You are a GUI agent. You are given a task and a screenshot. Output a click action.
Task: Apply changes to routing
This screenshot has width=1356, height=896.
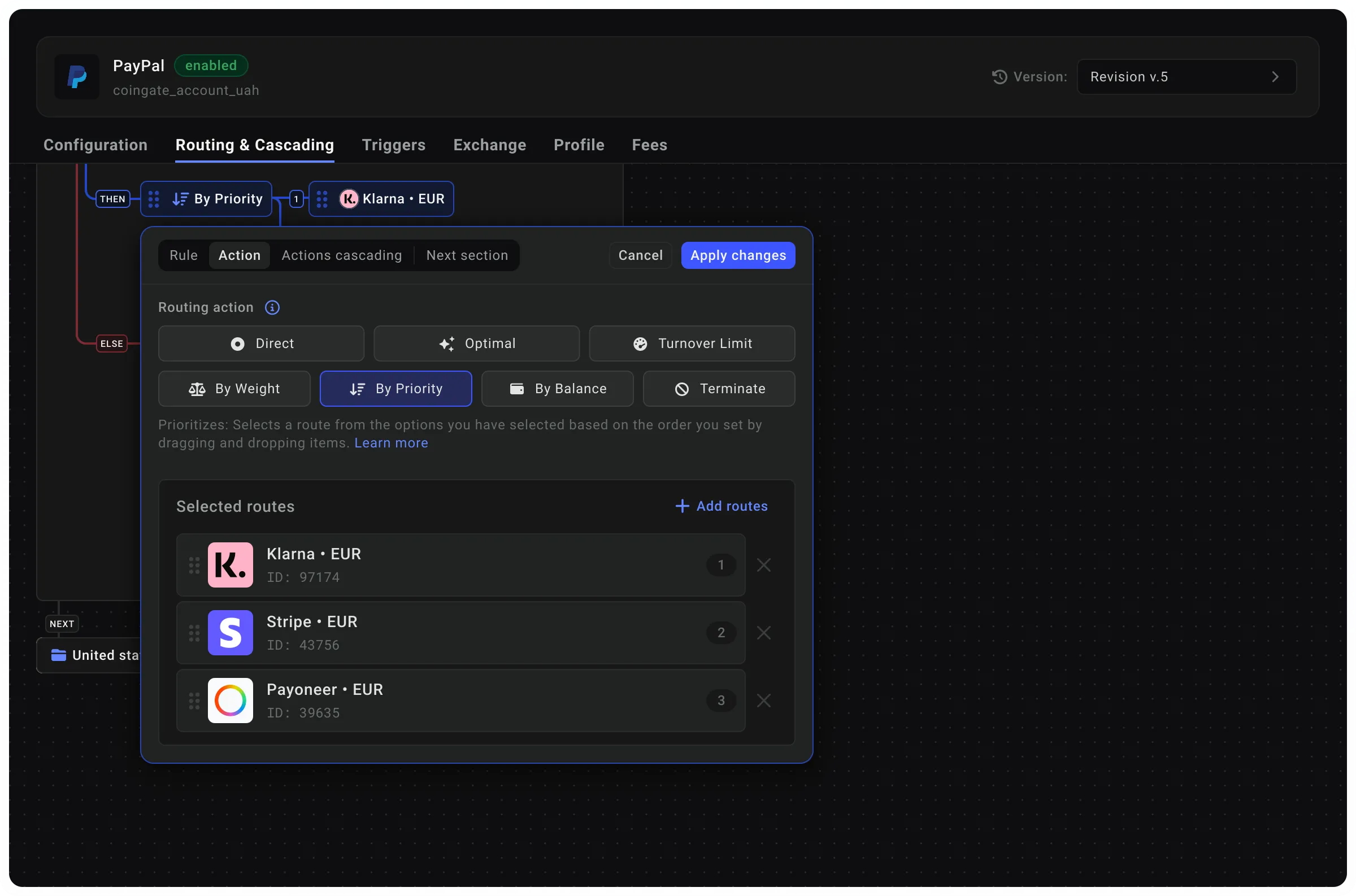[738, 255]
